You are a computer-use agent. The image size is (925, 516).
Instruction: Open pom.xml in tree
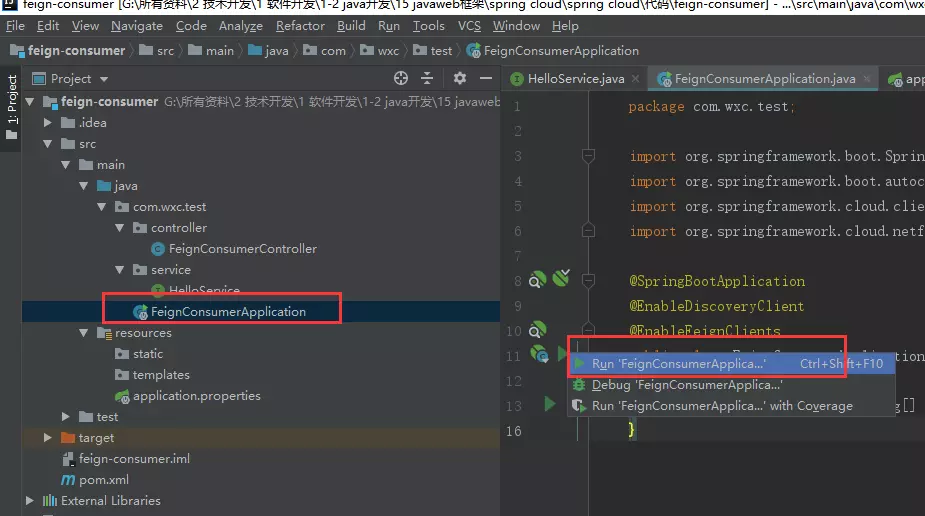pyautogui.click(x=95, y=480)
